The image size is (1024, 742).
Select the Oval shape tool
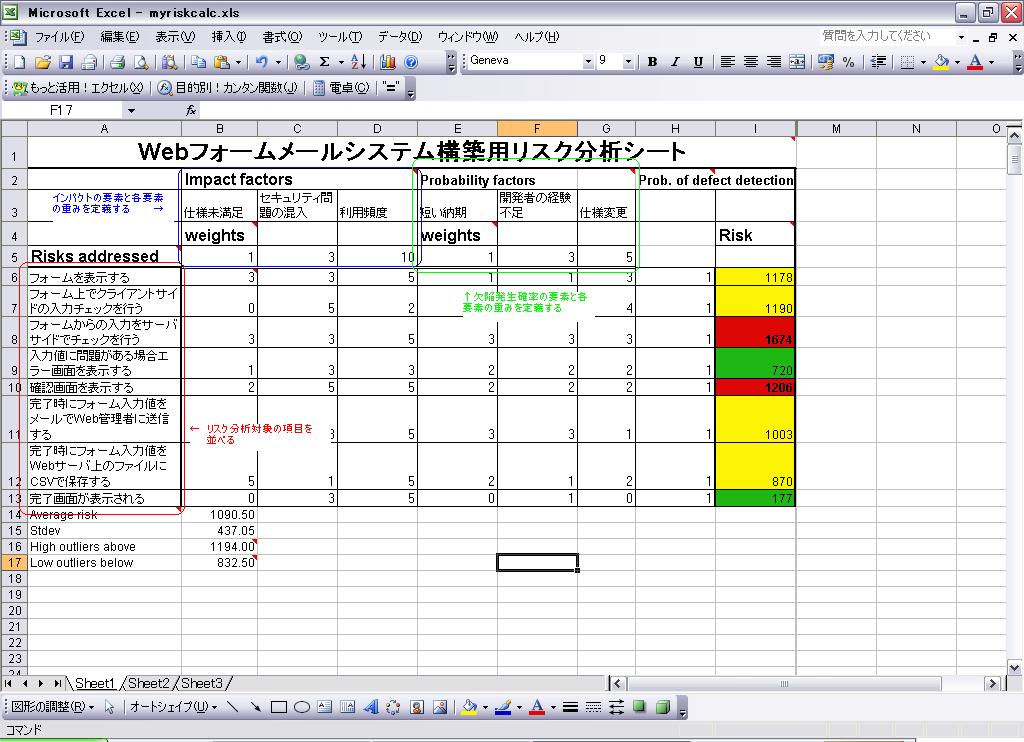tap(301, 708)
